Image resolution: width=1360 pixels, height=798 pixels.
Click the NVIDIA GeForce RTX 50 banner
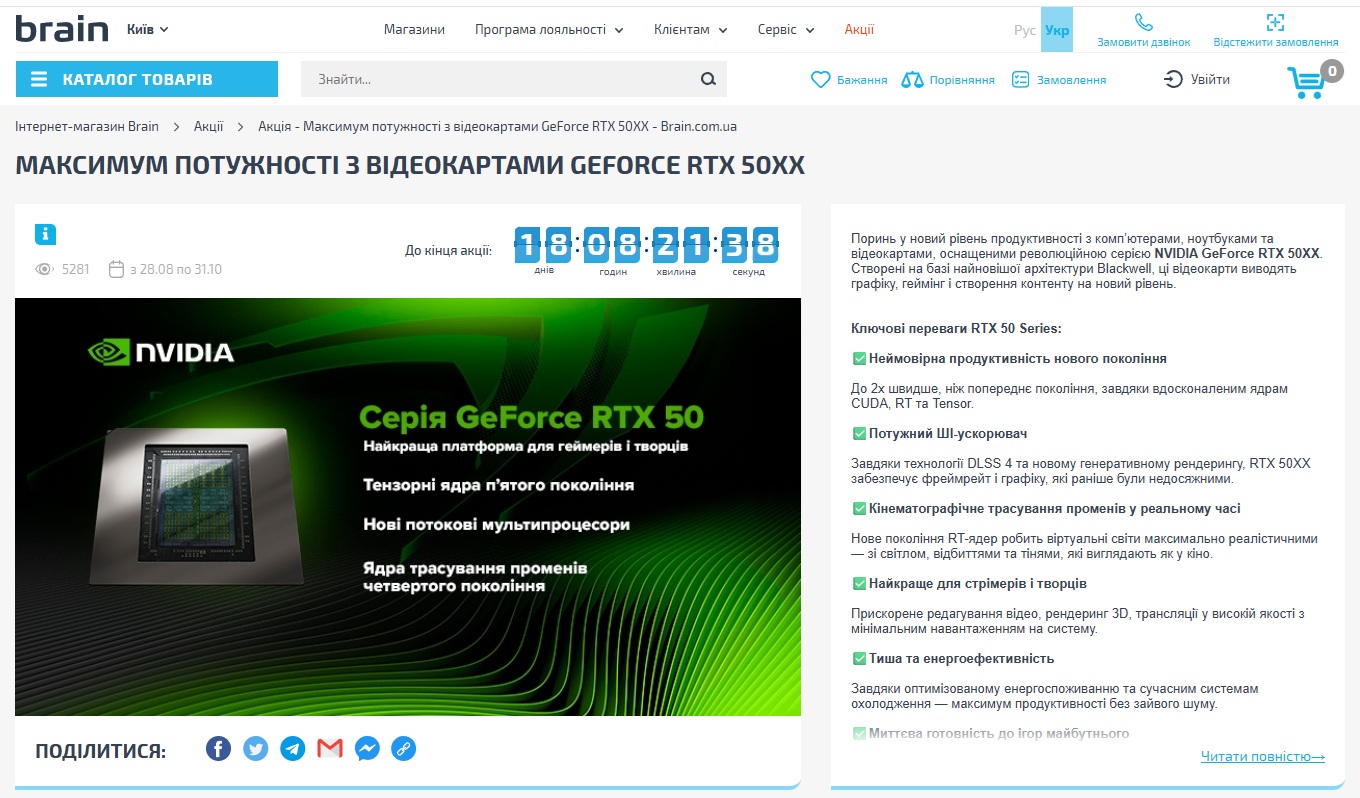(408, 506)
